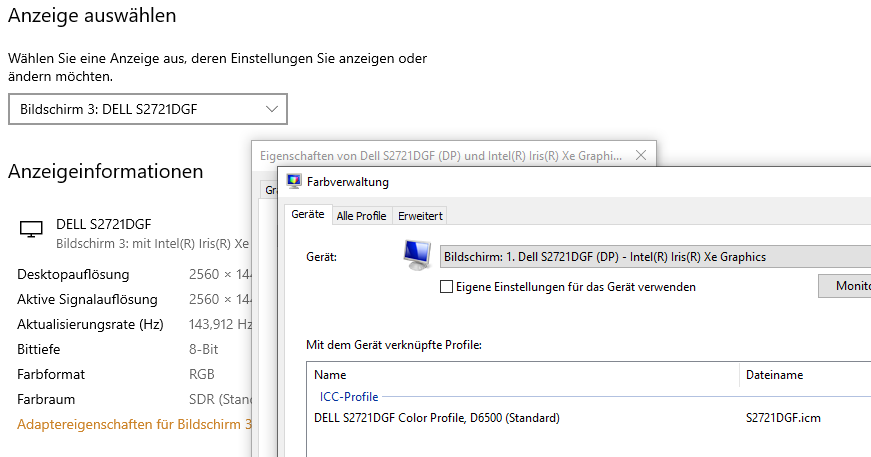Image resolution: width=871 pixels, height=457 pixels.
Task: Open the Gerät dropdown listing Dell S2721DGF (DP)
Action: click(655, 257)
